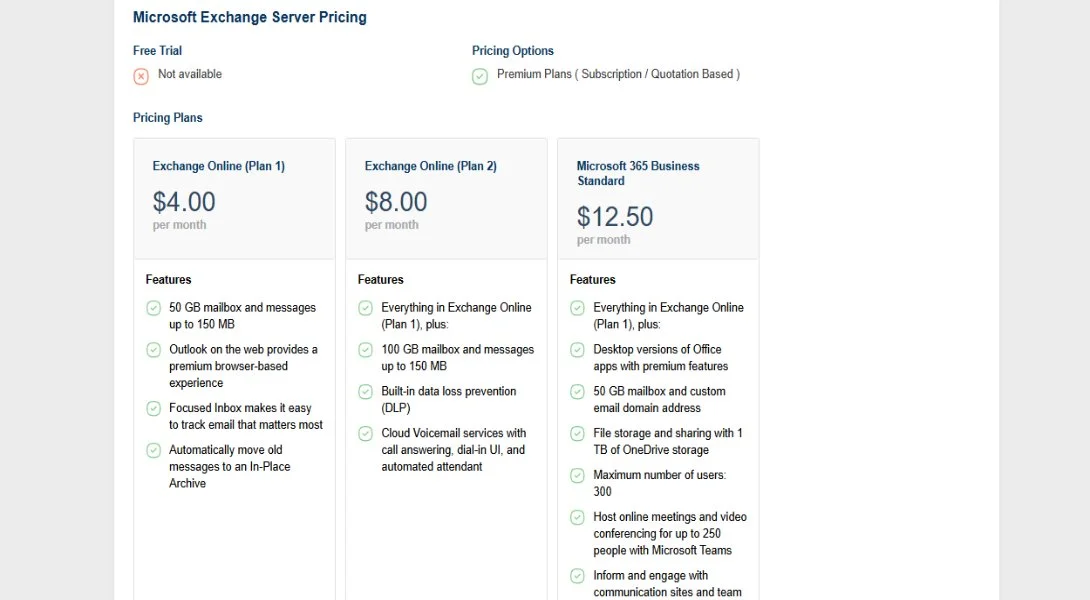Image resolution: width=1090 pixels, height=600 pixels.
Task: Click checkmark beside Desktop versions of Office apps
Action: [577, 350]
